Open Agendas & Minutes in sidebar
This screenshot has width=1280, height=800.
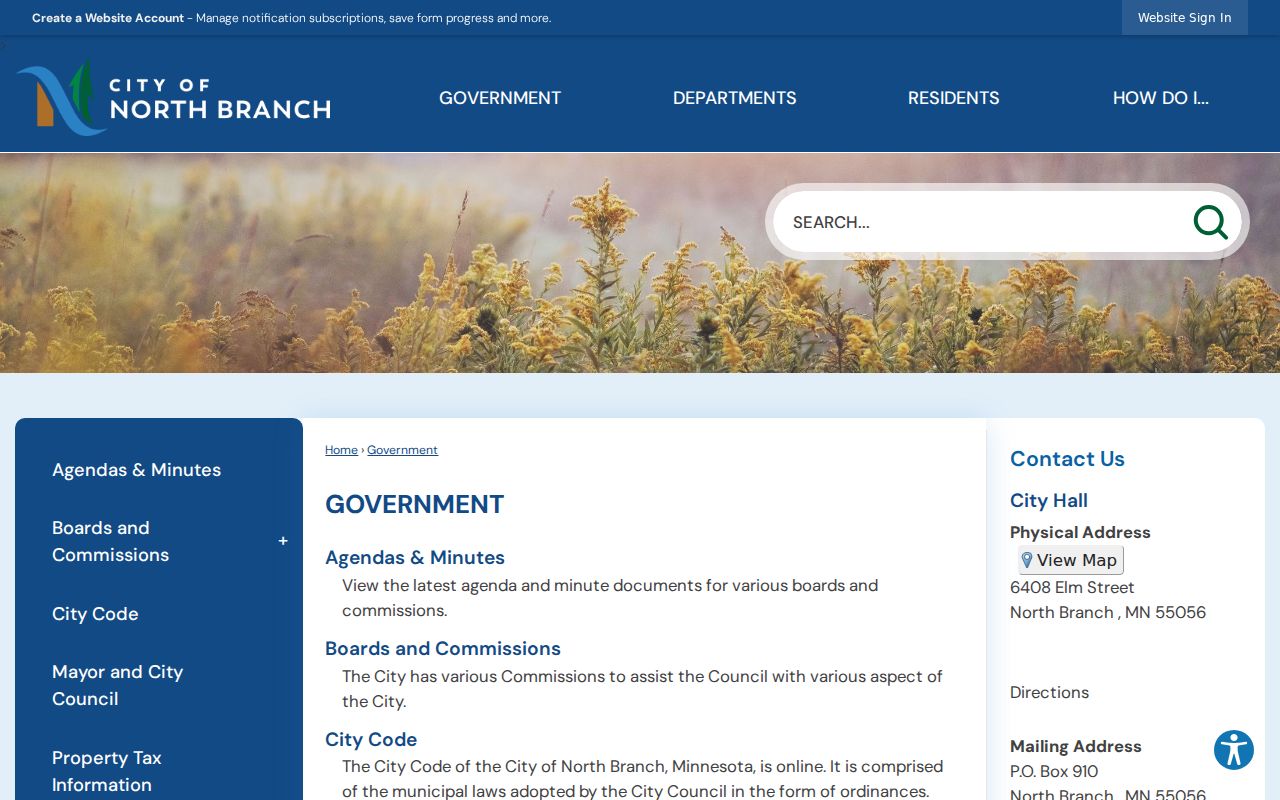click(x=137, y=470)
